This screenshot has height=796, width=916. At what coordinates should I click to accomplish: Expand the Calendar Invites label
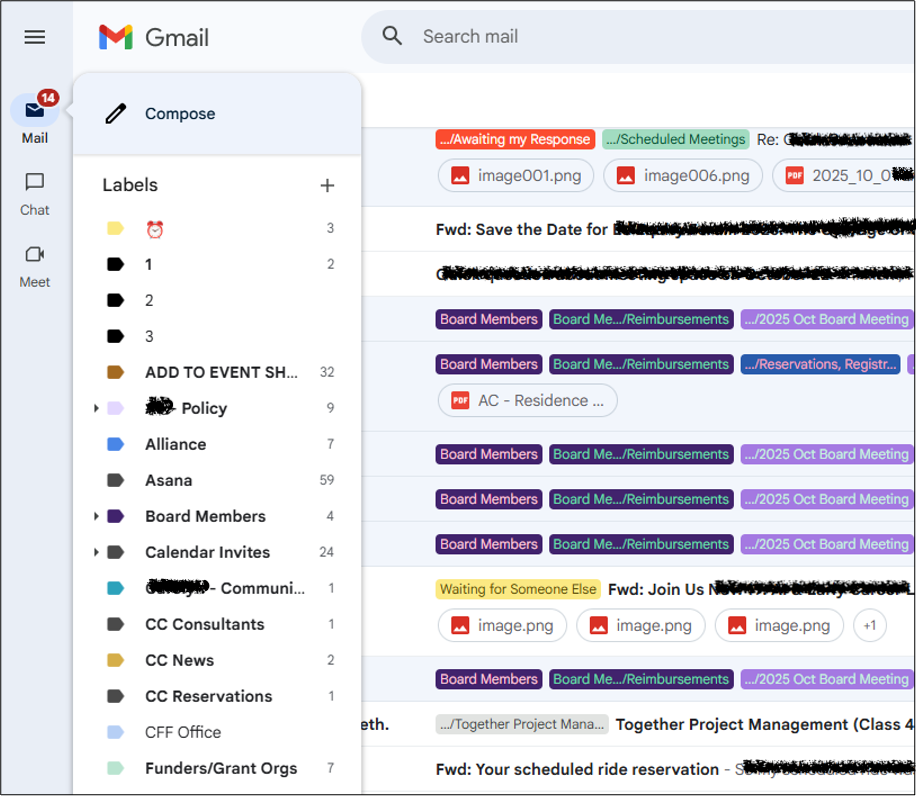point(96,552)
